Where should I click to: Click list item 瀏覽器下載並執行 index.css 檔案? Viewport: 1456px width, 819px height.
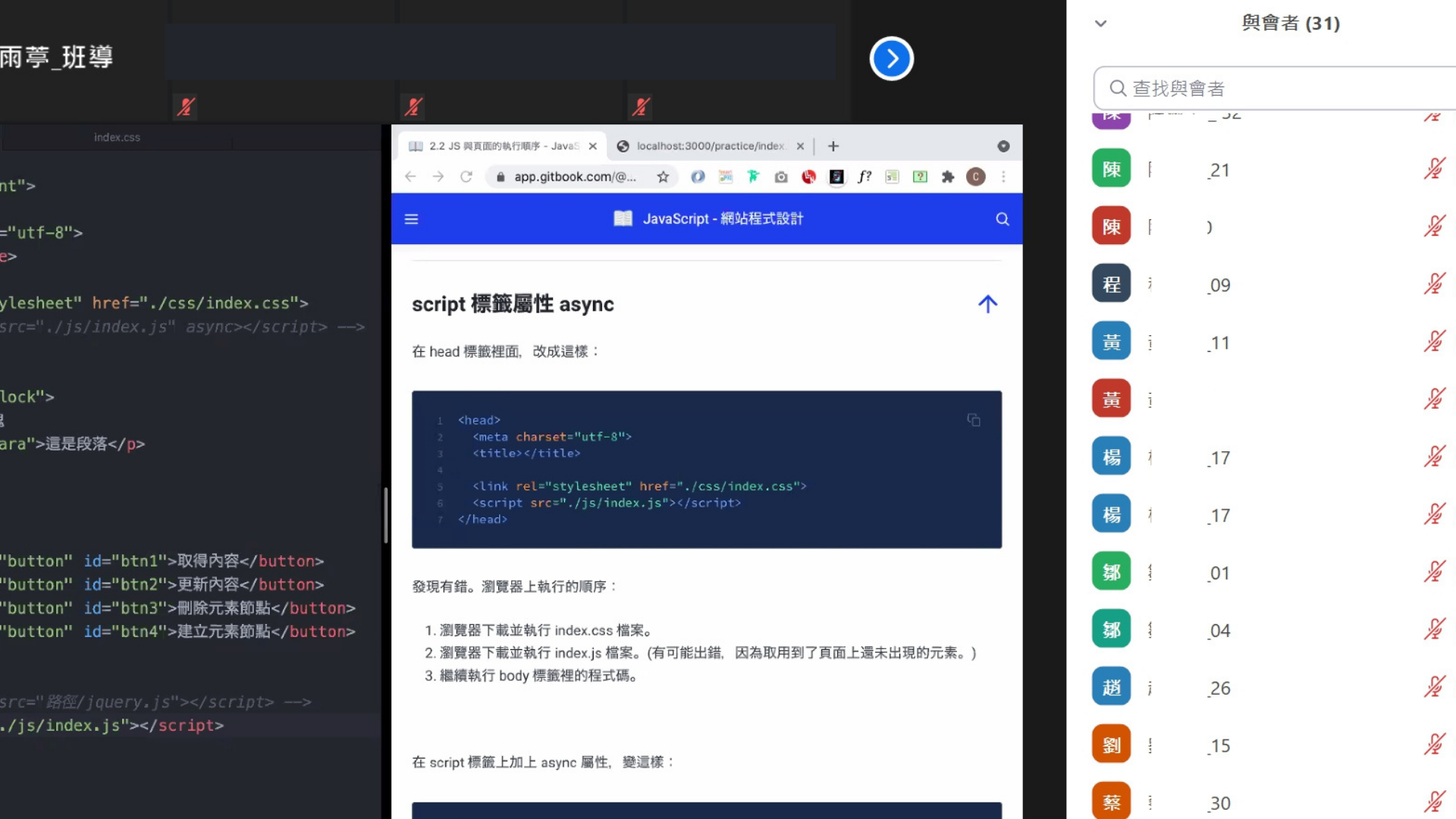pyautogui.click(x=545, y=630)
